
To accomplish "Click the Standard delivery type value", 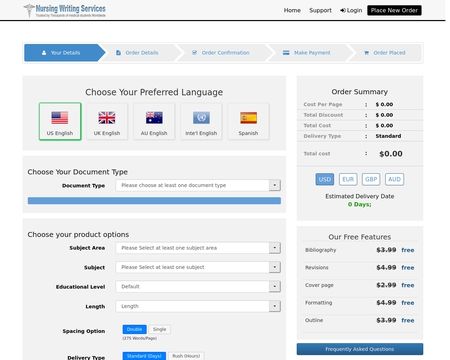I will pyautogui.click(x=388, y=136).
